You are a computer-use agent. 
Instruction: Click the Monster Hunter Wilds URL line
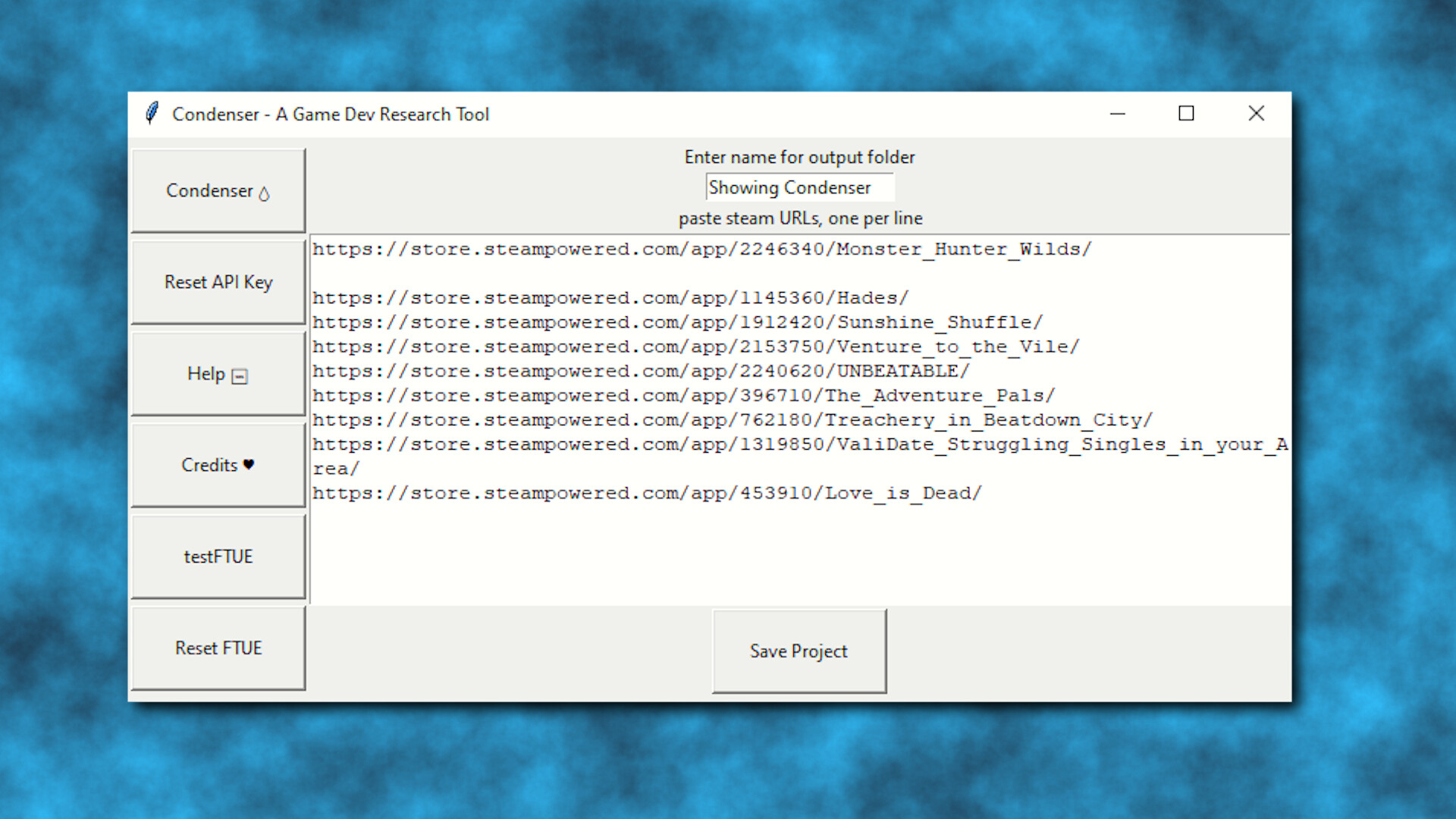701,249
